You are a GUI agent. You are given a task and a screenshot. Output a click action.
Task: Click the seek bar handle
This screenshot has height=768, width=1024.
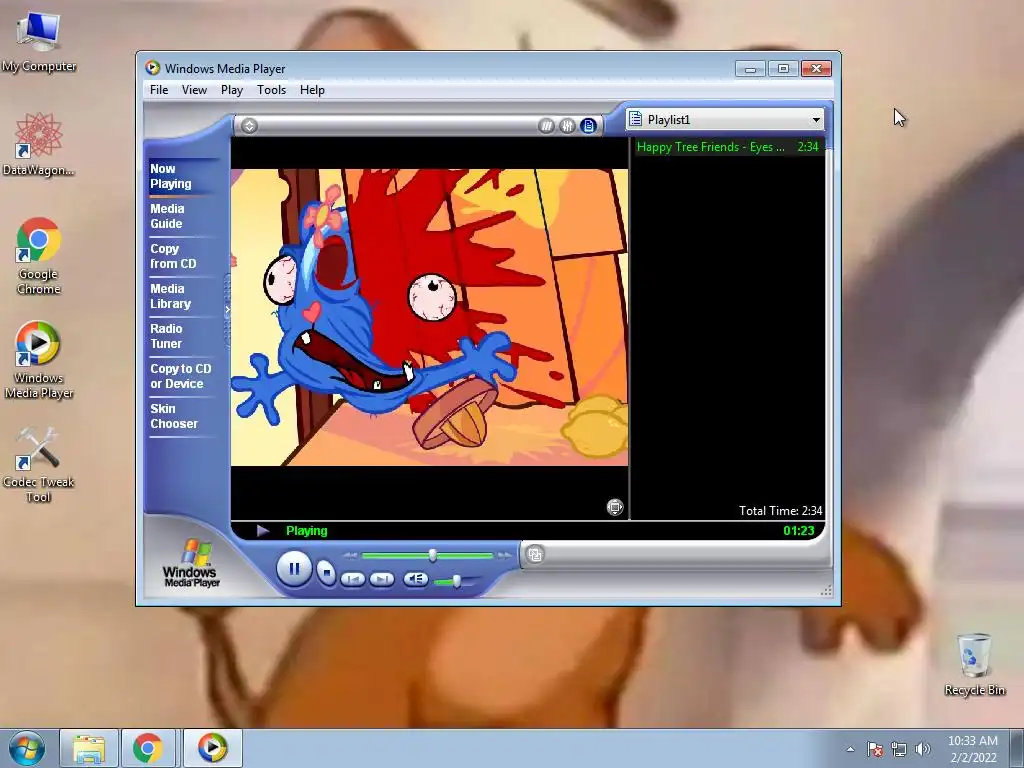[432, 555]
